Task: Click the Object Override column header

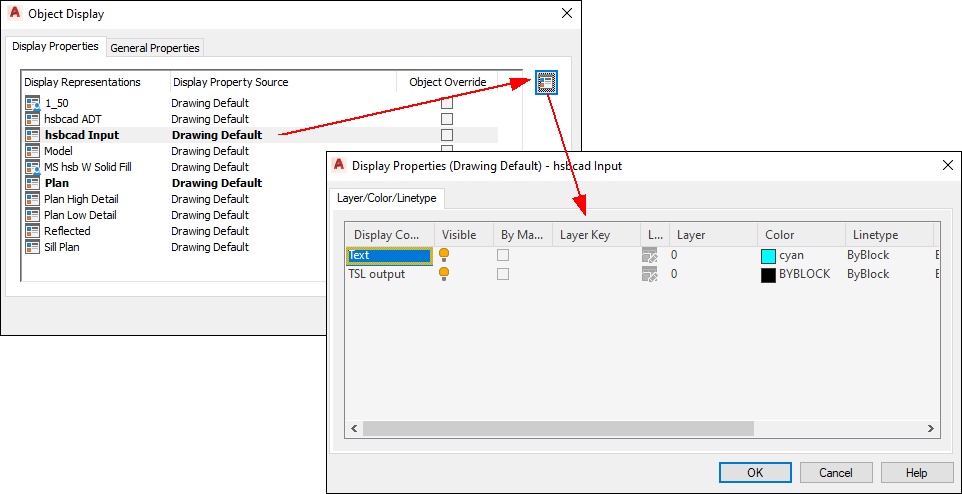Action: click(x=447, y=82)
